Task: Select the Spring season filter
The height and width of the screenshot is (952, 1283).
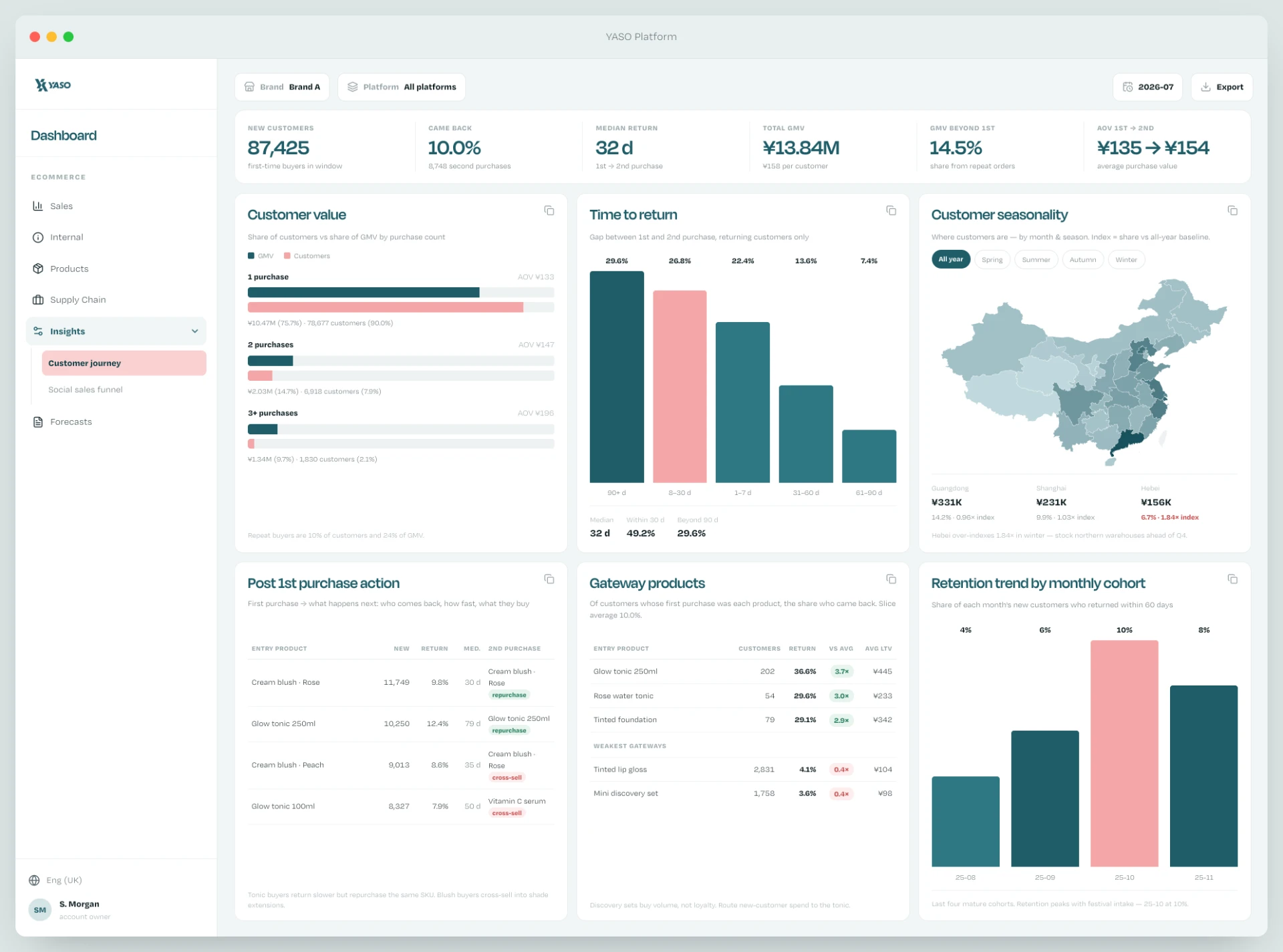Action: [992, 259]
